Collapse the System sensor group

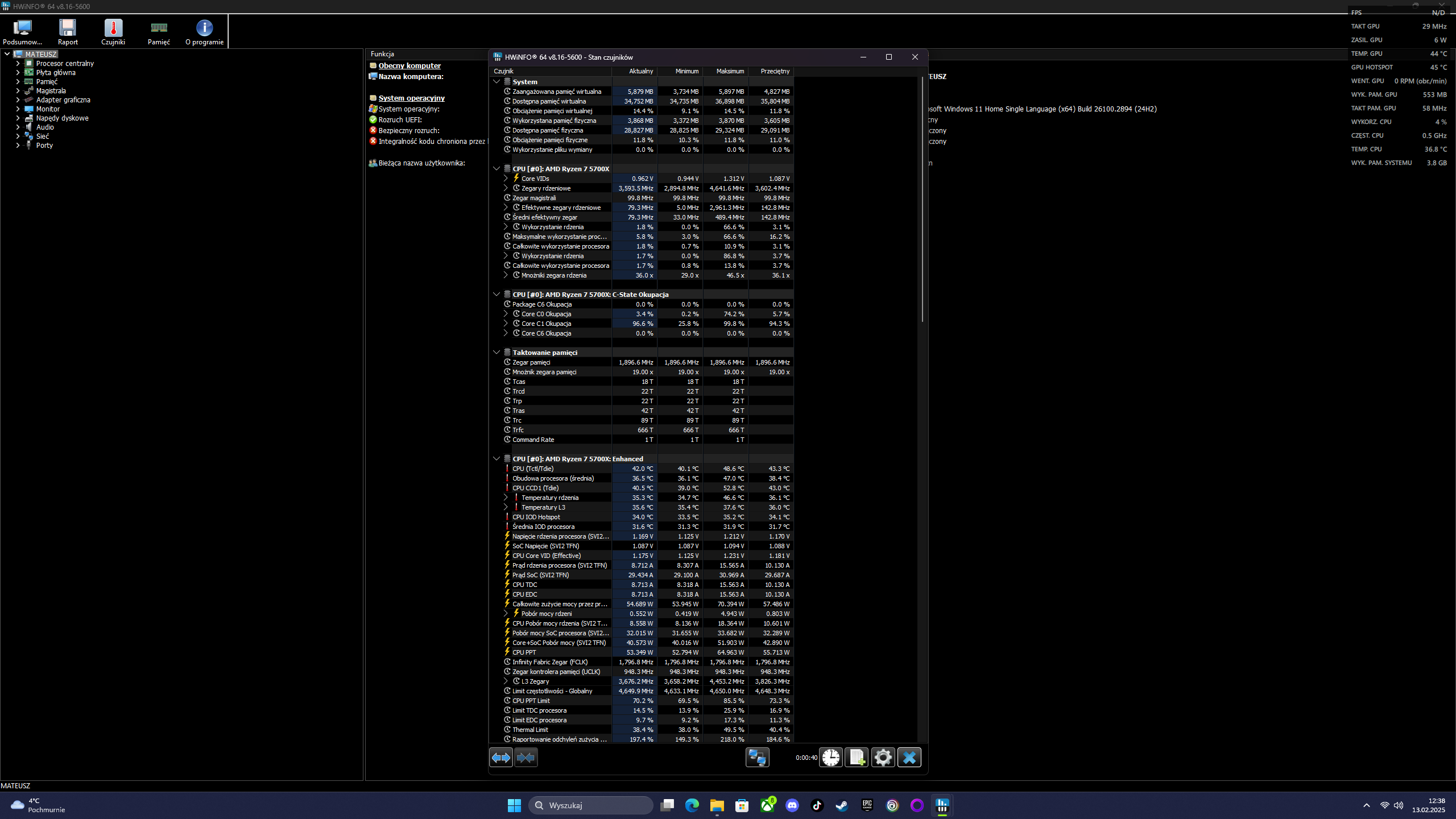tap(497, 82)
